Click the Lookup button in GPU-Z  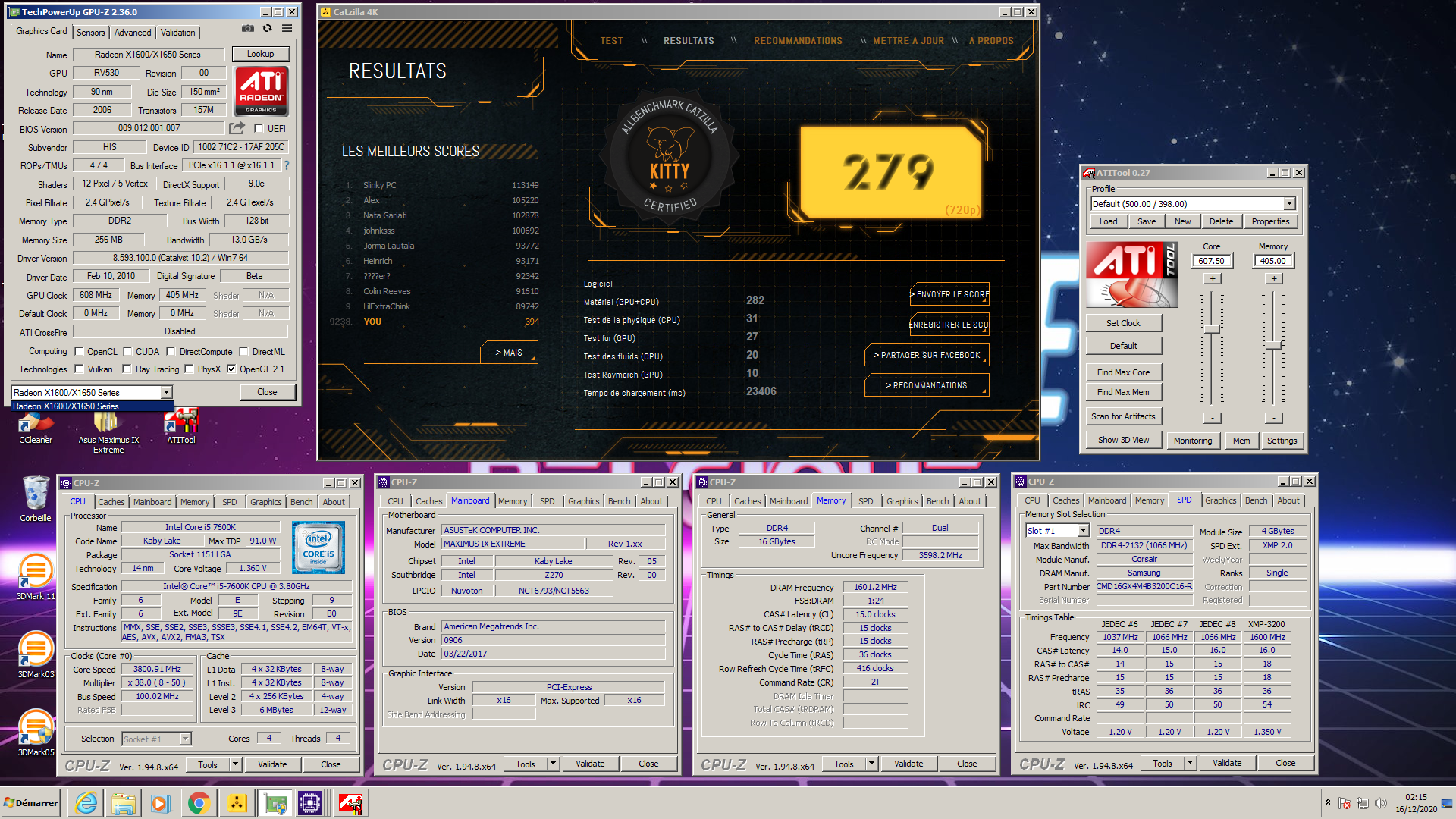click(260, 54)
